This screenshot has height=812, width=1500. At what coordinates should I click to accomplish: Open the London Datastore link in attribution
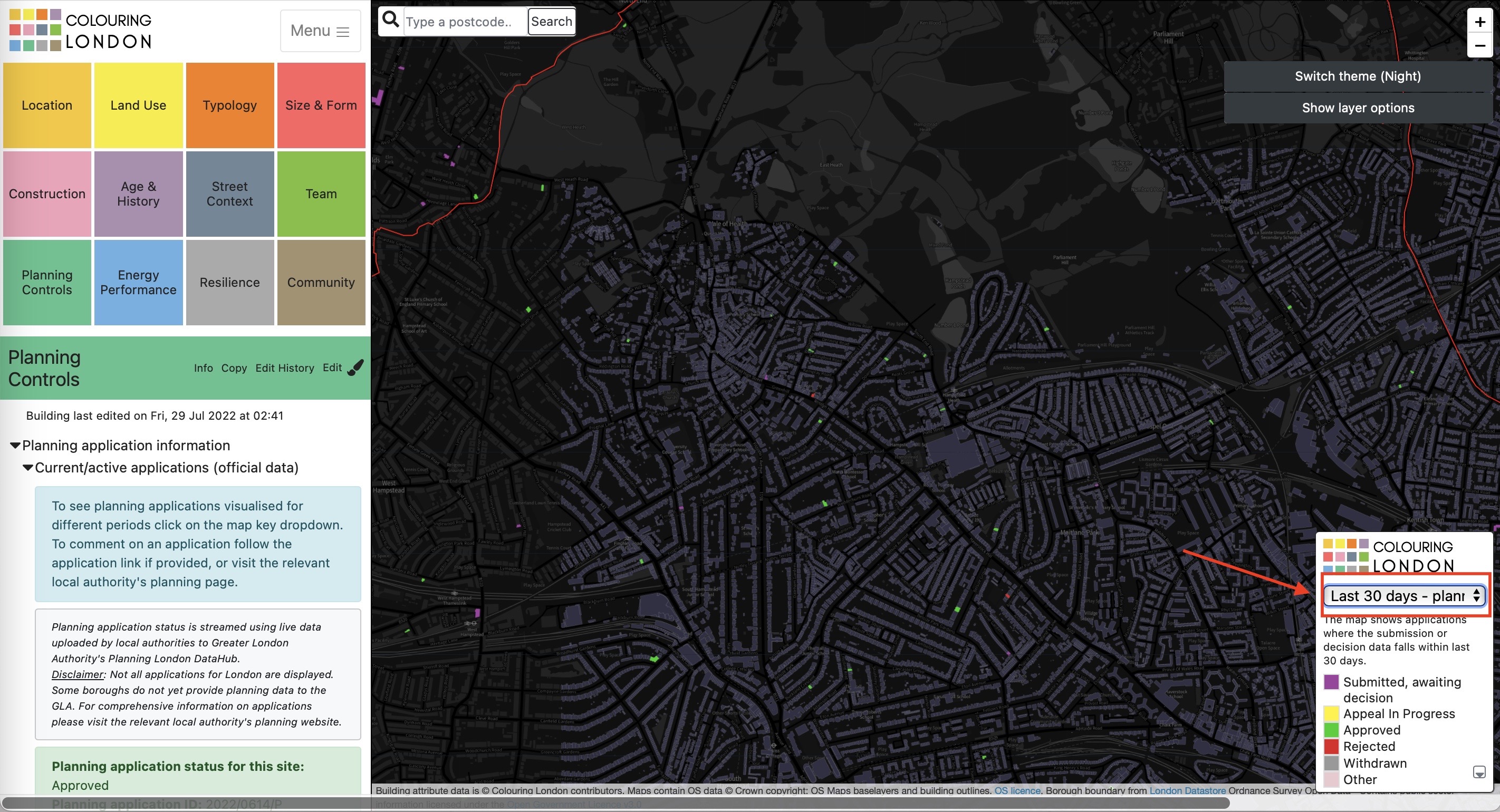[1187, 790]
